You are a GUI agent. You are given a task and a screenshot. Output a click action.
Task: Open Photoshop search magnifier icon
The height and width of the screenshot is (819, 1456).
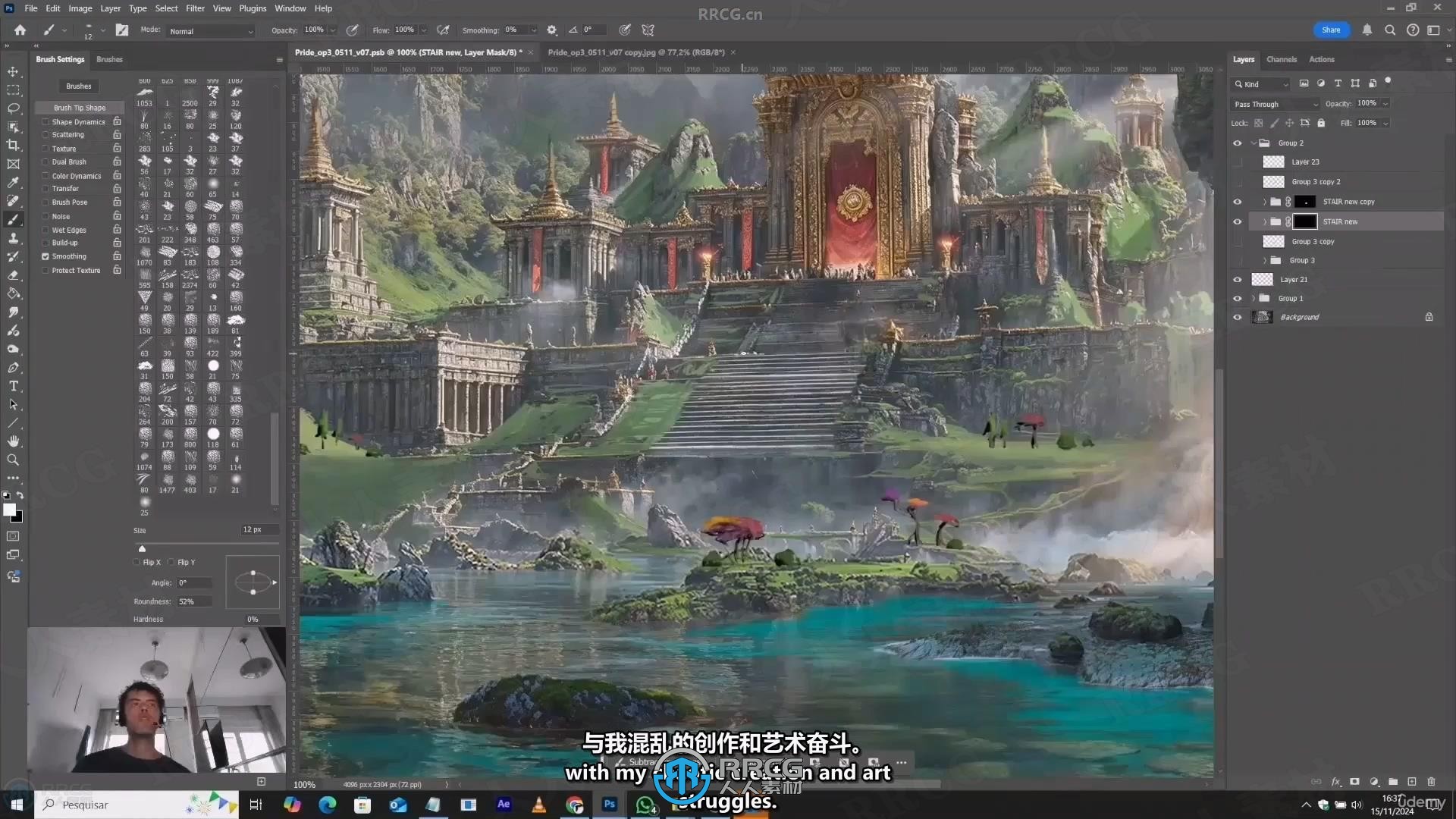pyautogui.click(x=1390, y=30)
